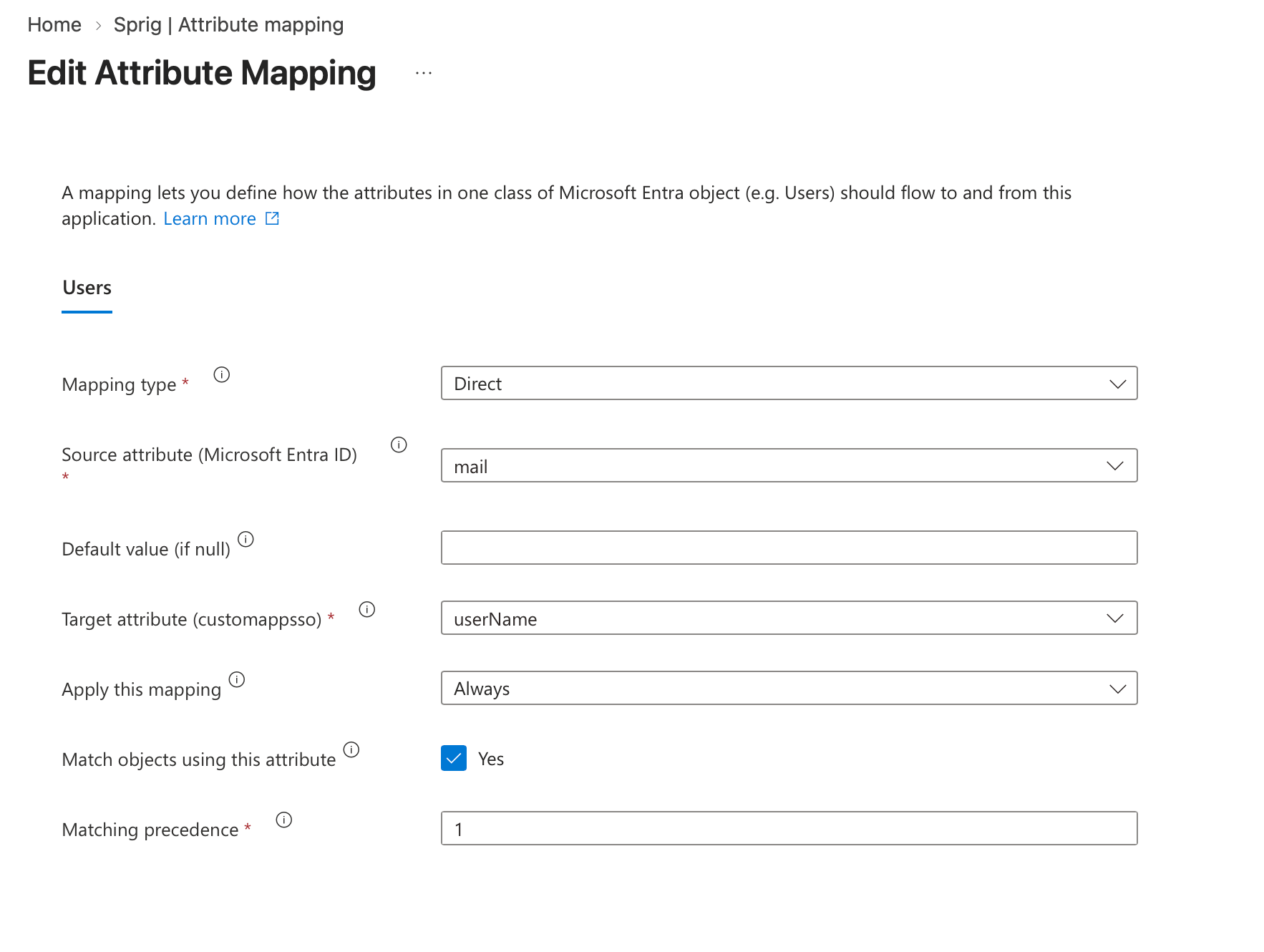Click info icon next to Matching precedence

[284, 820]
